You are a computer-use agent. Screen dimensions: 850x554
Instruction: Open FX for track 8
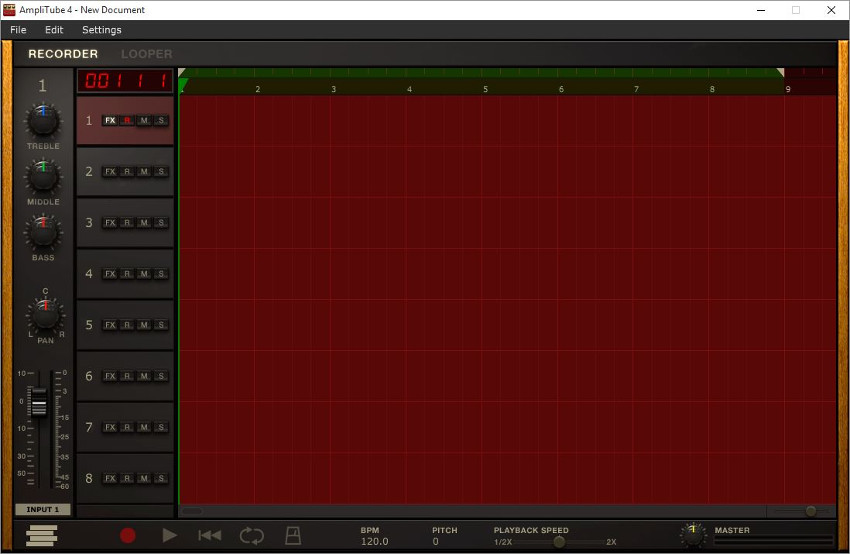(x=110, y=478)
